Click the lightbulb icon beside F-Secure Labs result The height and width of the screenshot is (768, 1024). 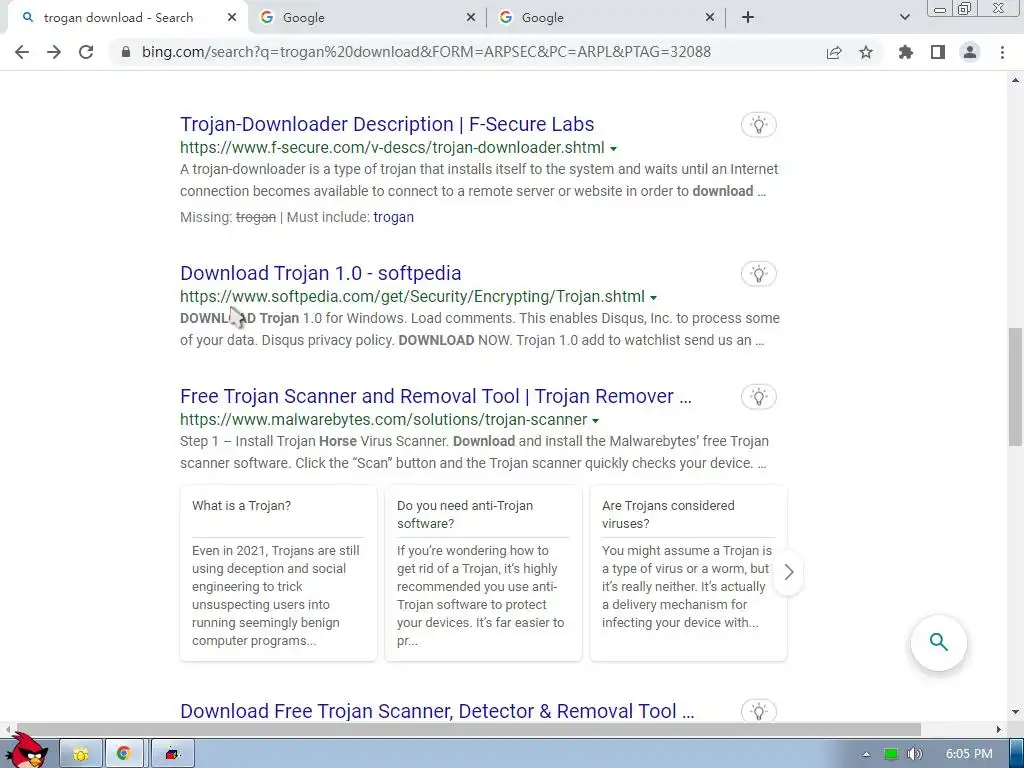tap(758, 125)
